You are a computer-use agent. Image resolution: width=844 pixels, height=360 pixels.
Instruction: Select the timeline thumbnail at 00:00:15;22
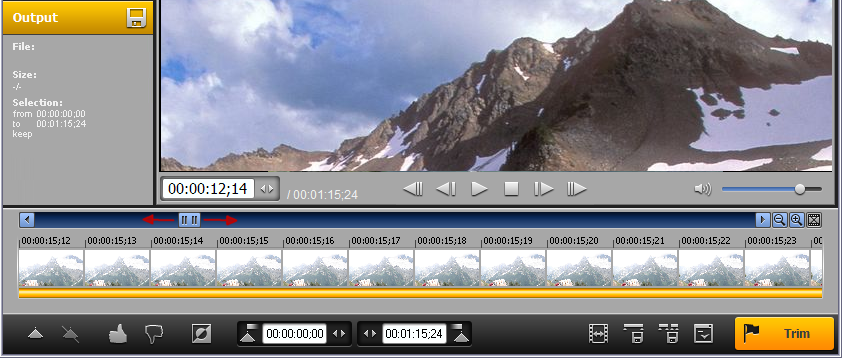click(712, 267)
